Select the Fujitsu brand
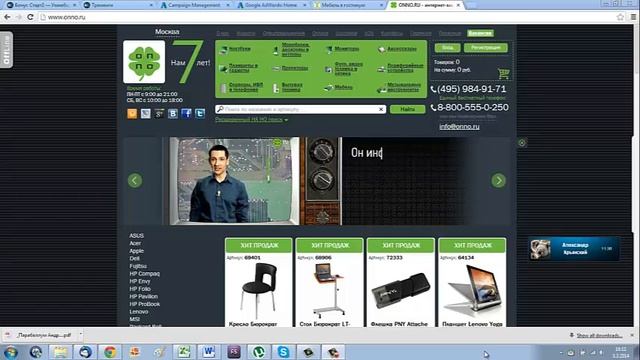 [x=138, y=266]
